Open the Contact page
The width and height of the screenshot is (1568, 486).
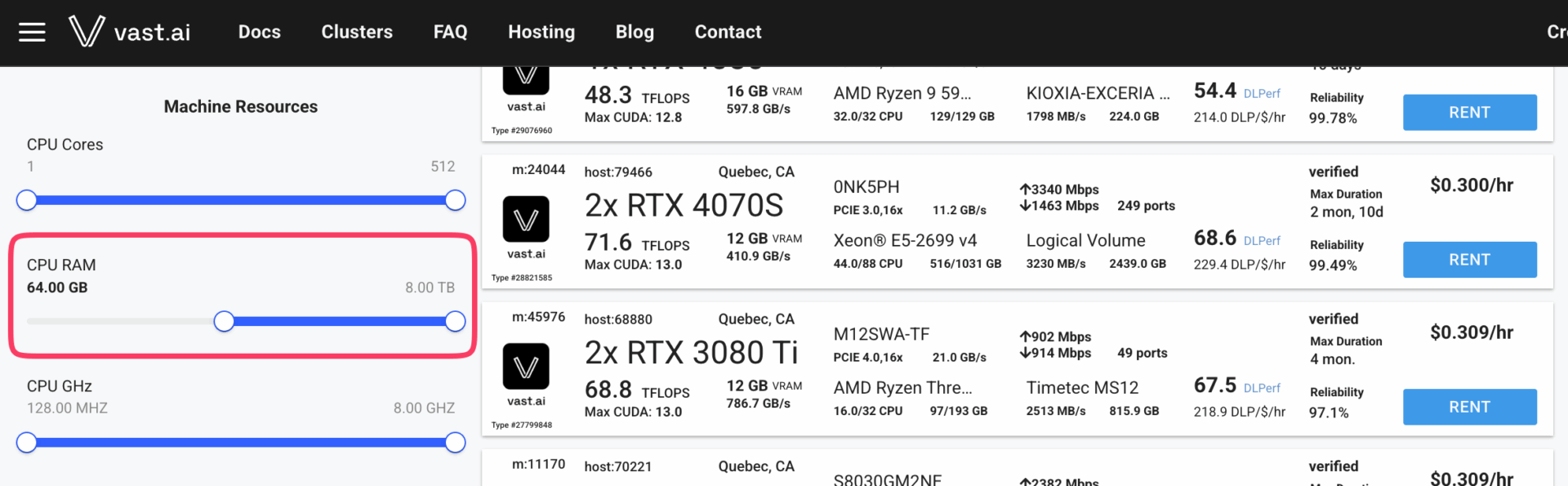coord(728,32)
